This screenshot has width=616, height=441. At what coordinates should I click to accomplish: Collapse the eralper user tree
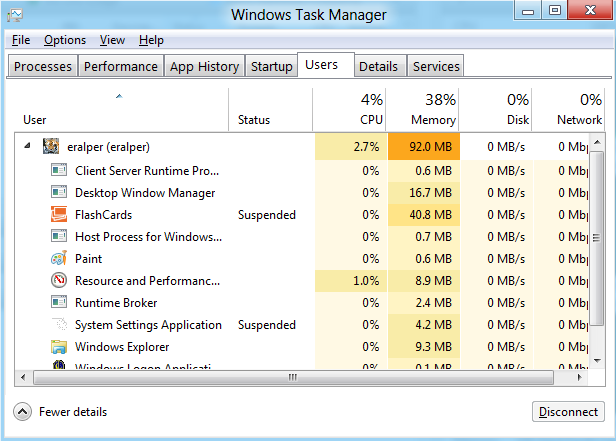coord(27,146)
